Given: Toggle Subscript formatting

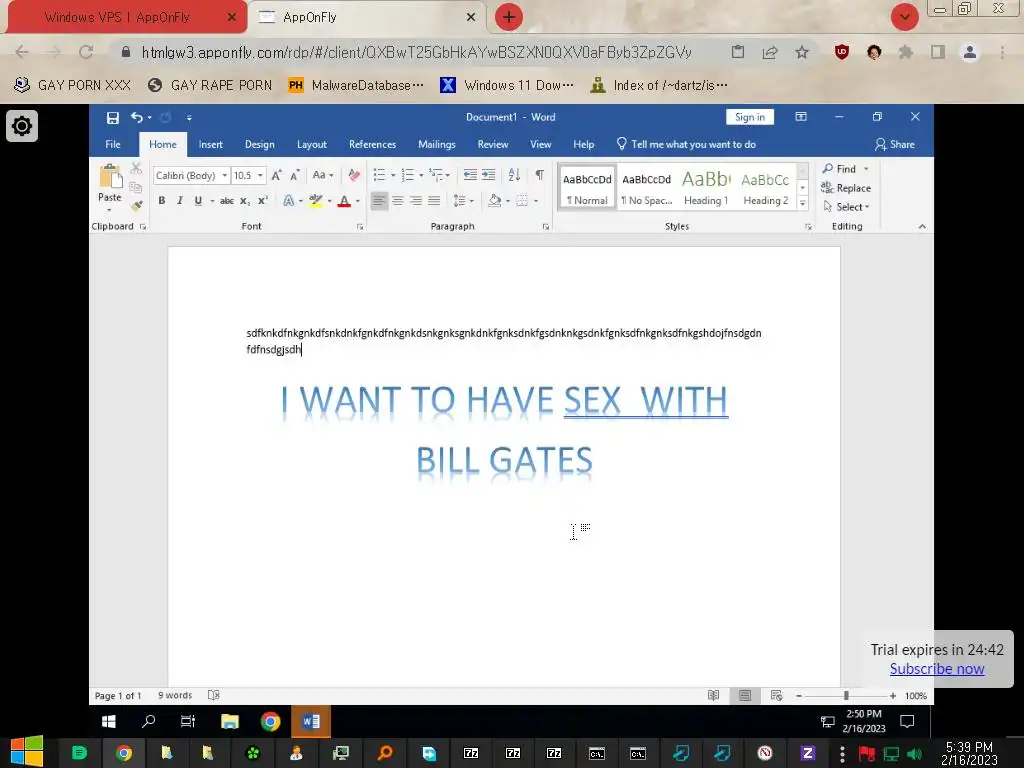Looking at the screenshot, I should pos(244,200).
